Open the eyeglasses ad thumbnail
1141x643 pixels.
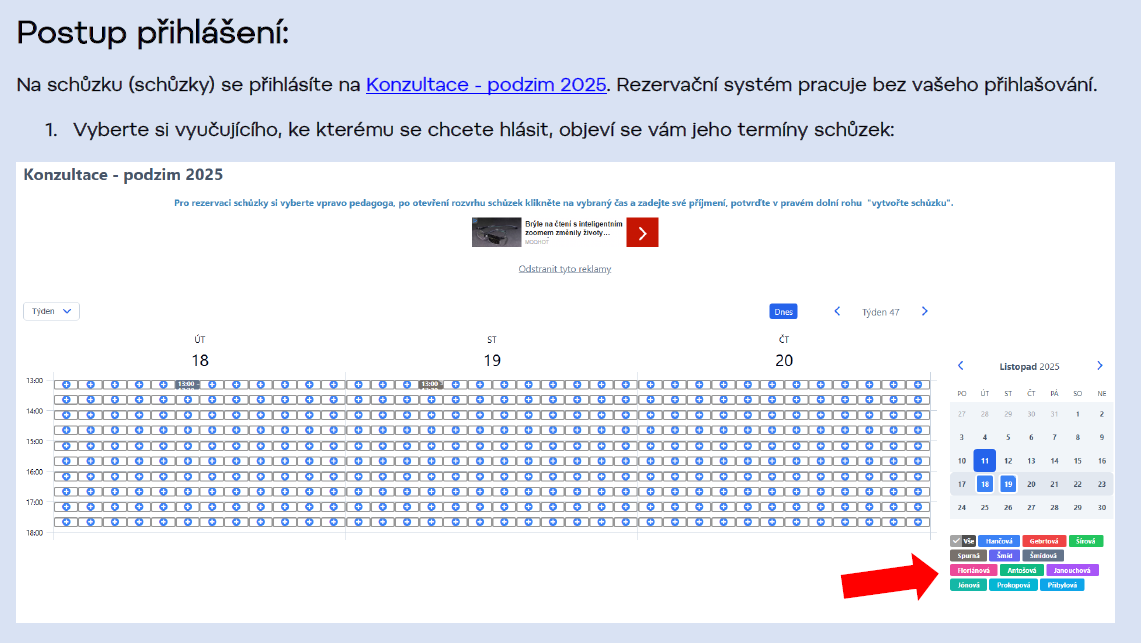click(x=497, y=233)
